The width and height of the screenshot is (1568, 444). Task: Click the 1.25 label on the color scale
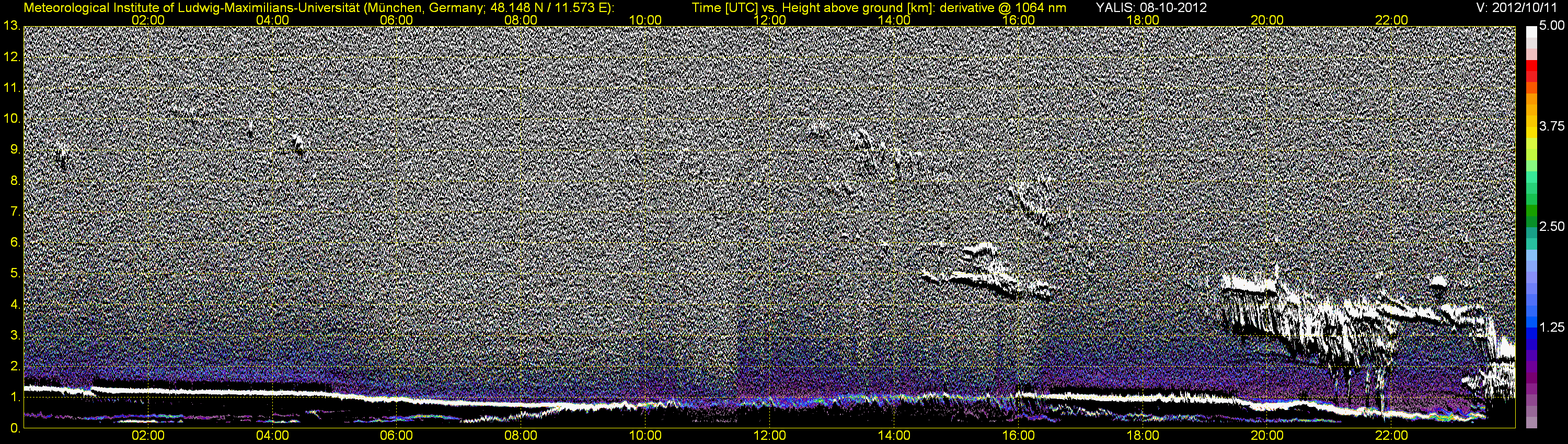tap(1552, 327)
